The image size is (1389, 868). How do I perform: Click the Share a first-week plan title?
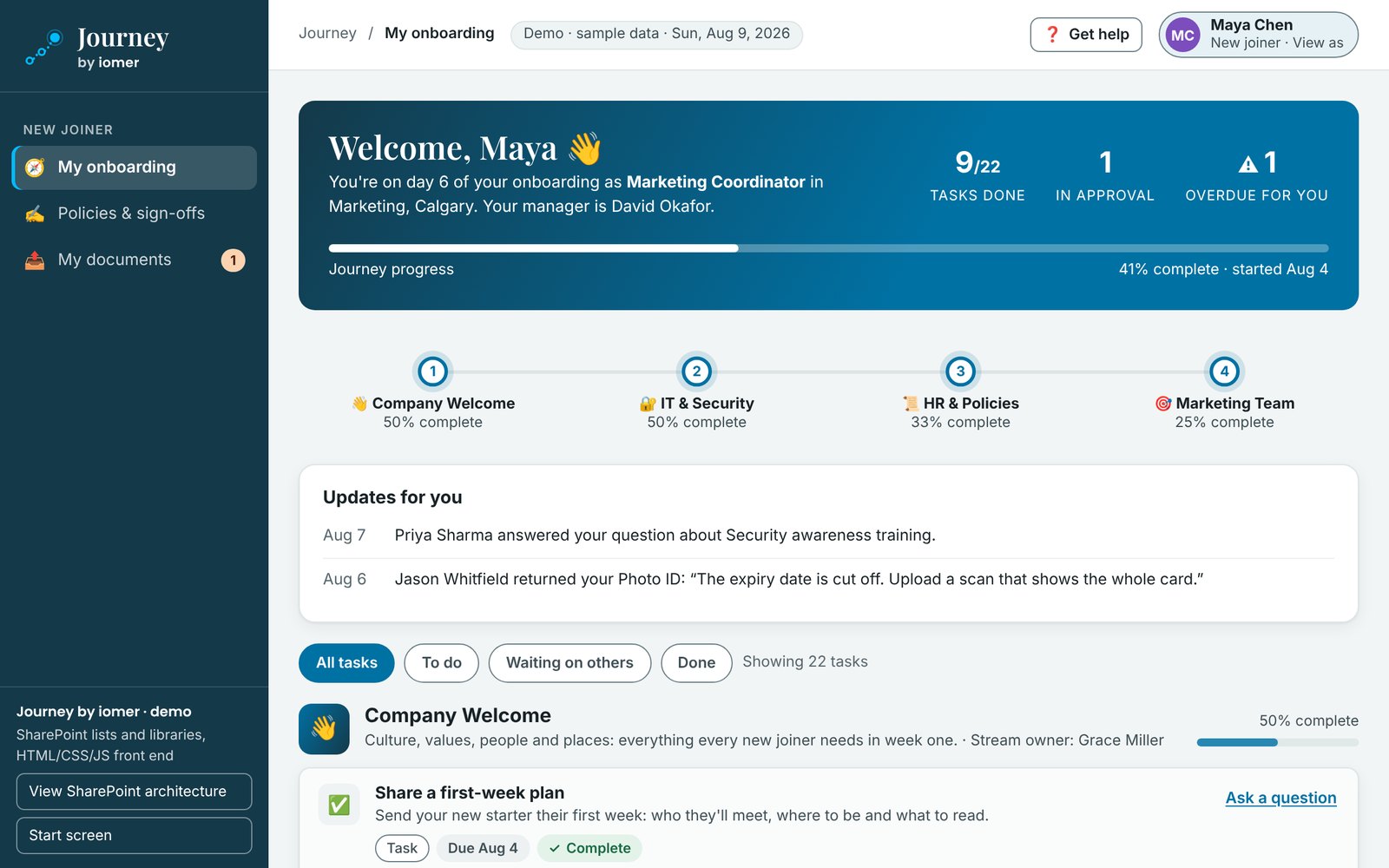[470, 792]
